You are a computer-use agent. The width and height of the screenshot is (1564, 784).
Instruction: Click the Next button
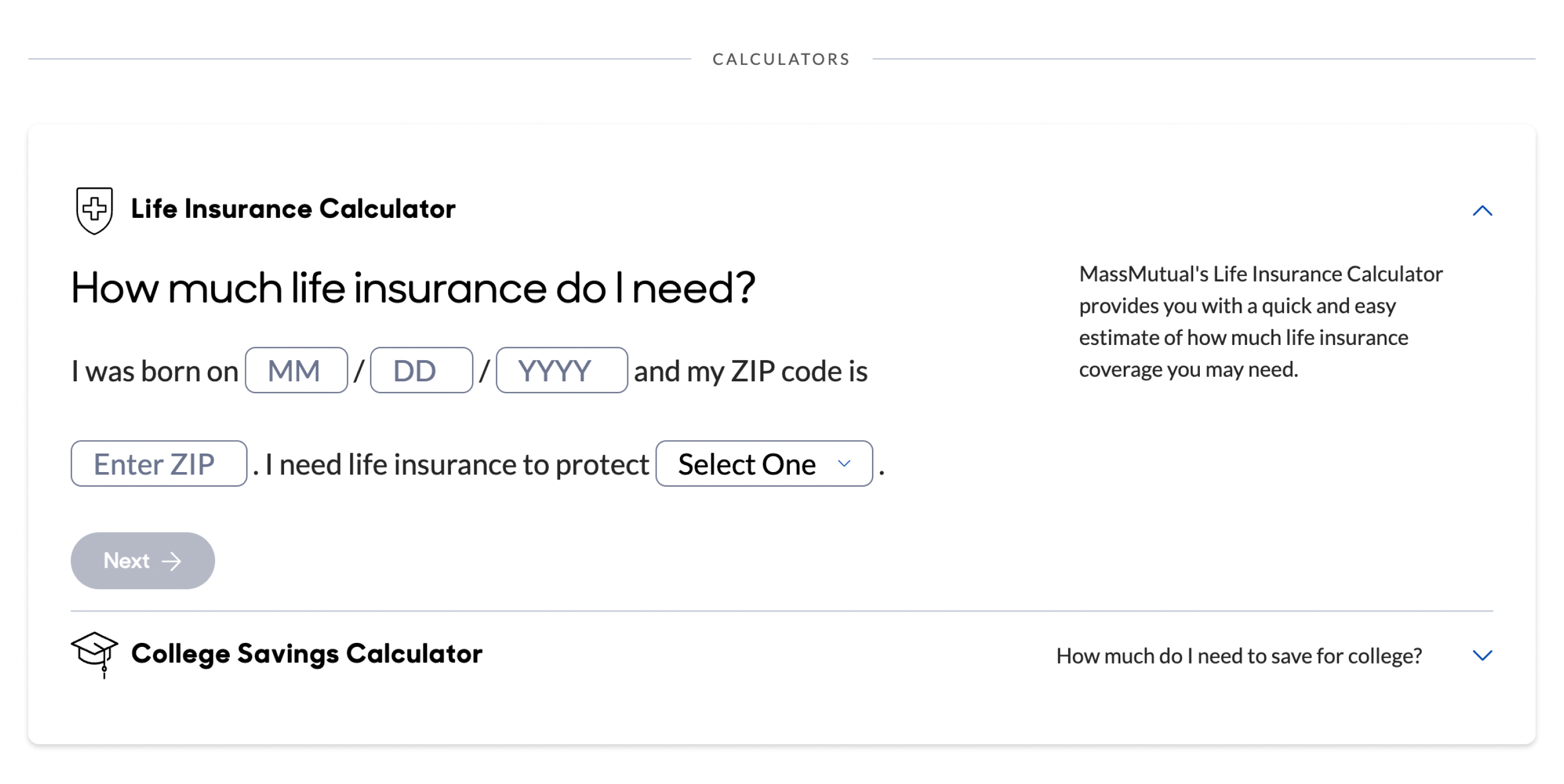point(143,561)
